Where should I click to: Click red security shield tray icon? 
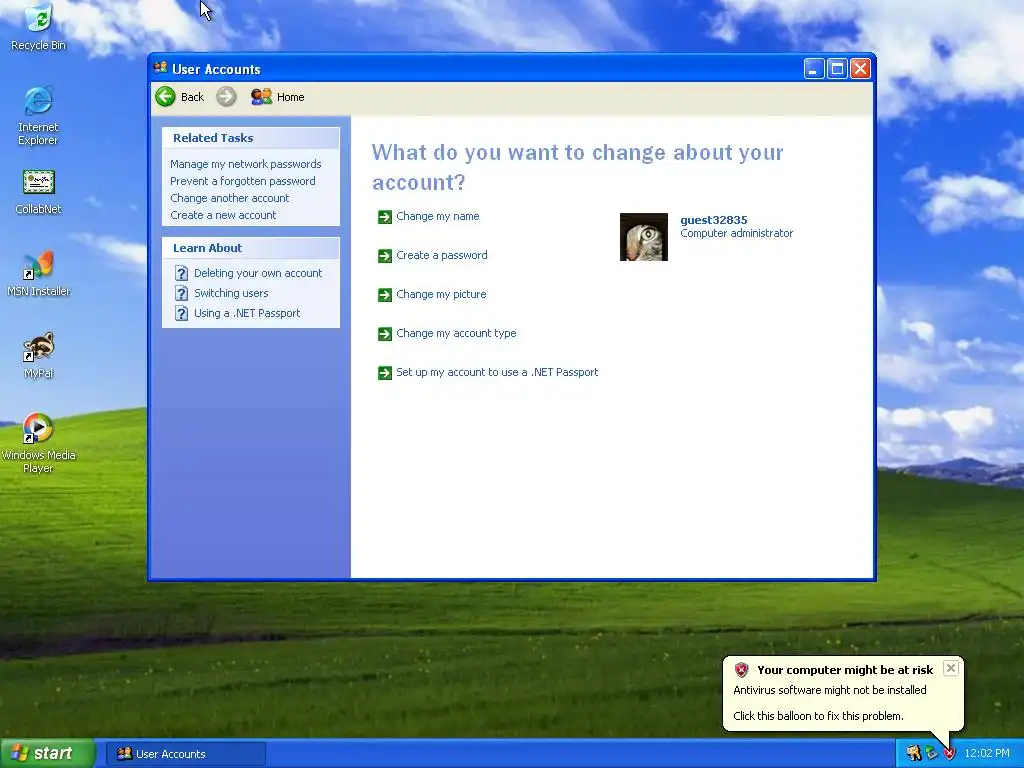tap(949, 753)
